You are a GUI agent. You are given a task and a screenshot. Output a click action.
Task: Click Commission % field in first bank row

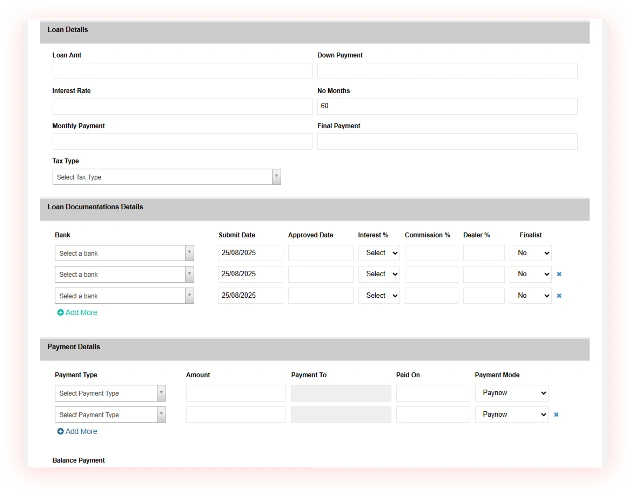[x=432, y=253]
